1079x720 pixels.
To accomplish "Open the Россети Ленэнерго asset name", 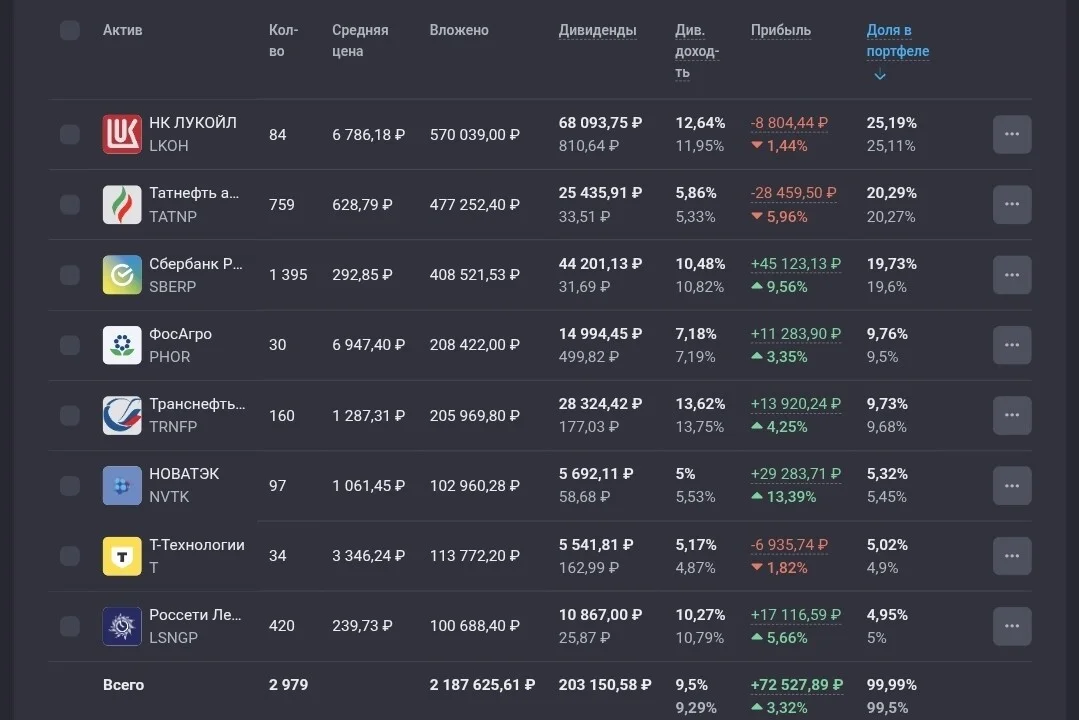I will pos(195,615).
